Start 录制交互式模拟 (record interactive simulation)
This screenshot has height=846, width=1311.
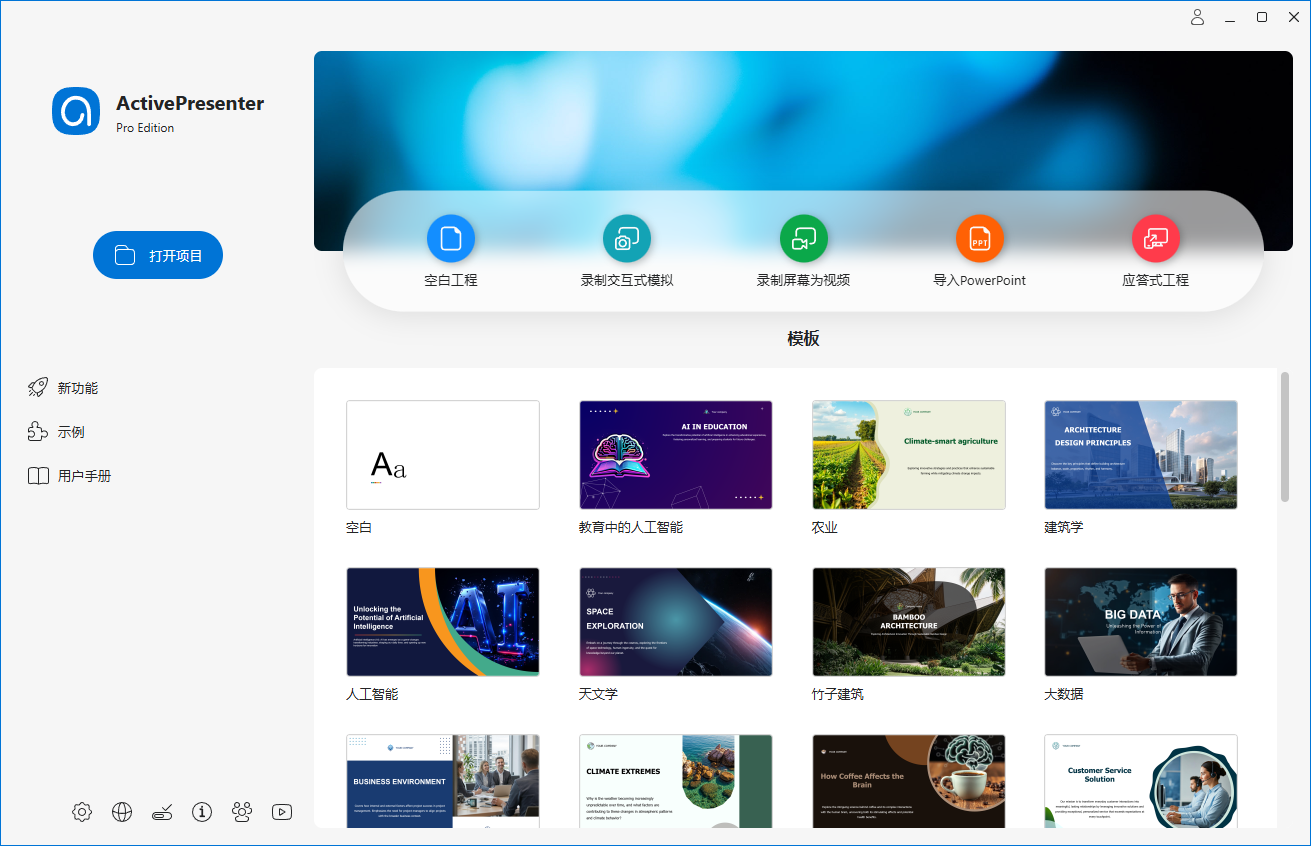[626, 251]
